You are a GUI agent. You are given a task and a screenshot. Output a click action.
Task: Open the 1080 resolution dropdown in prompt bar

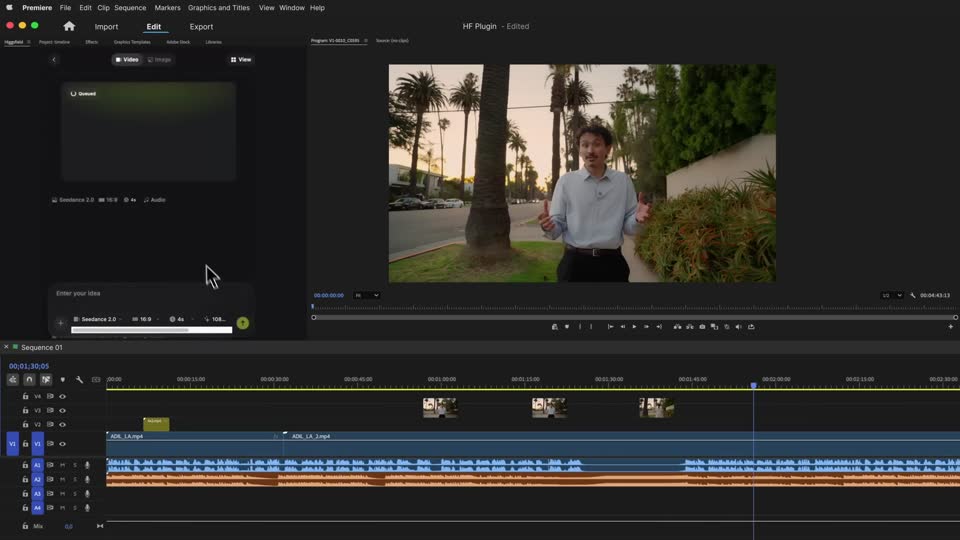click(216, 319)
